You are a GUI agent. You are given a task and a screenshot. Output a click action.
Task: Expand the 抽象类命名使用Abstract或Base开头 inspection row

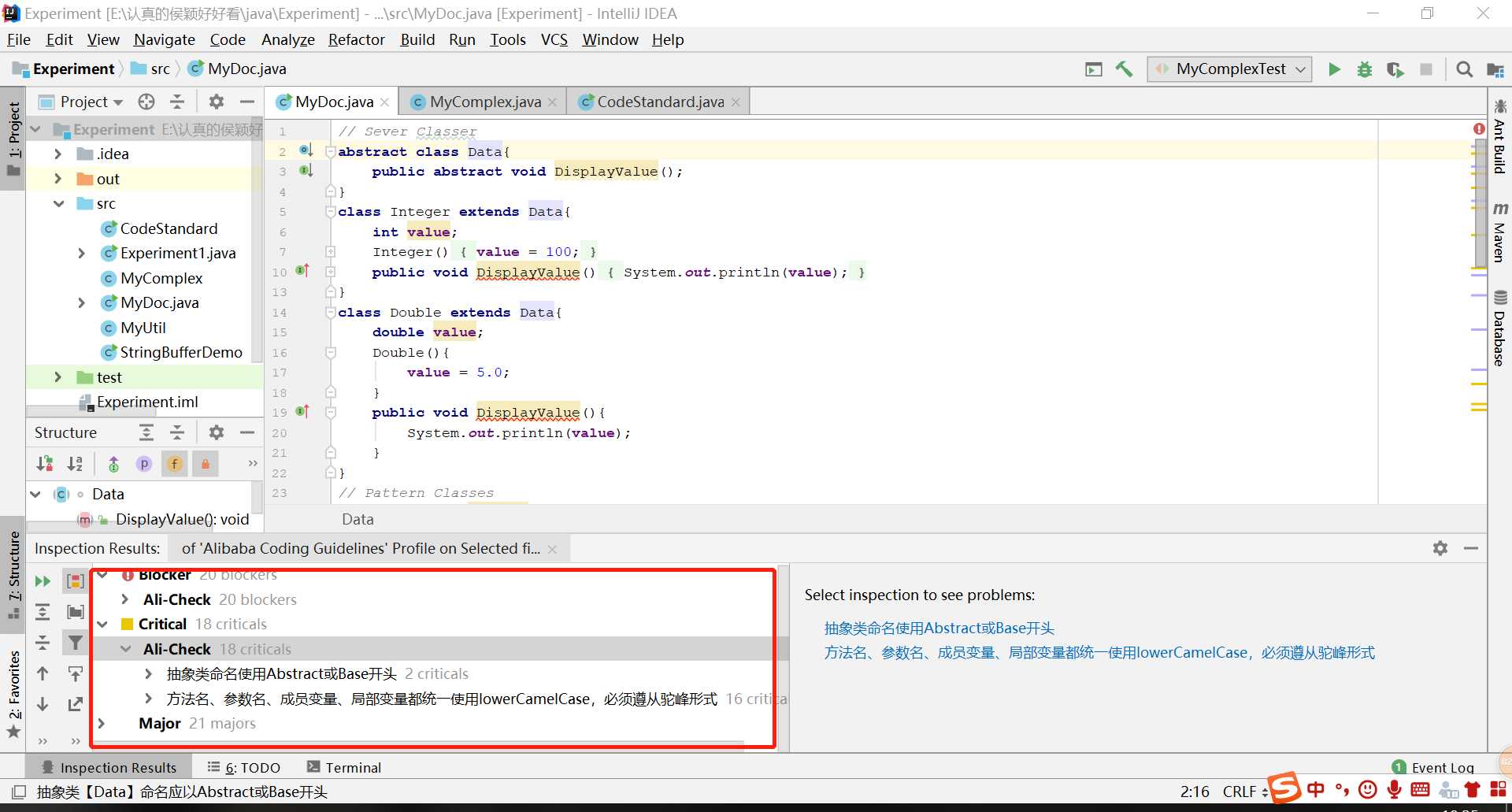[x=148, y=673]
